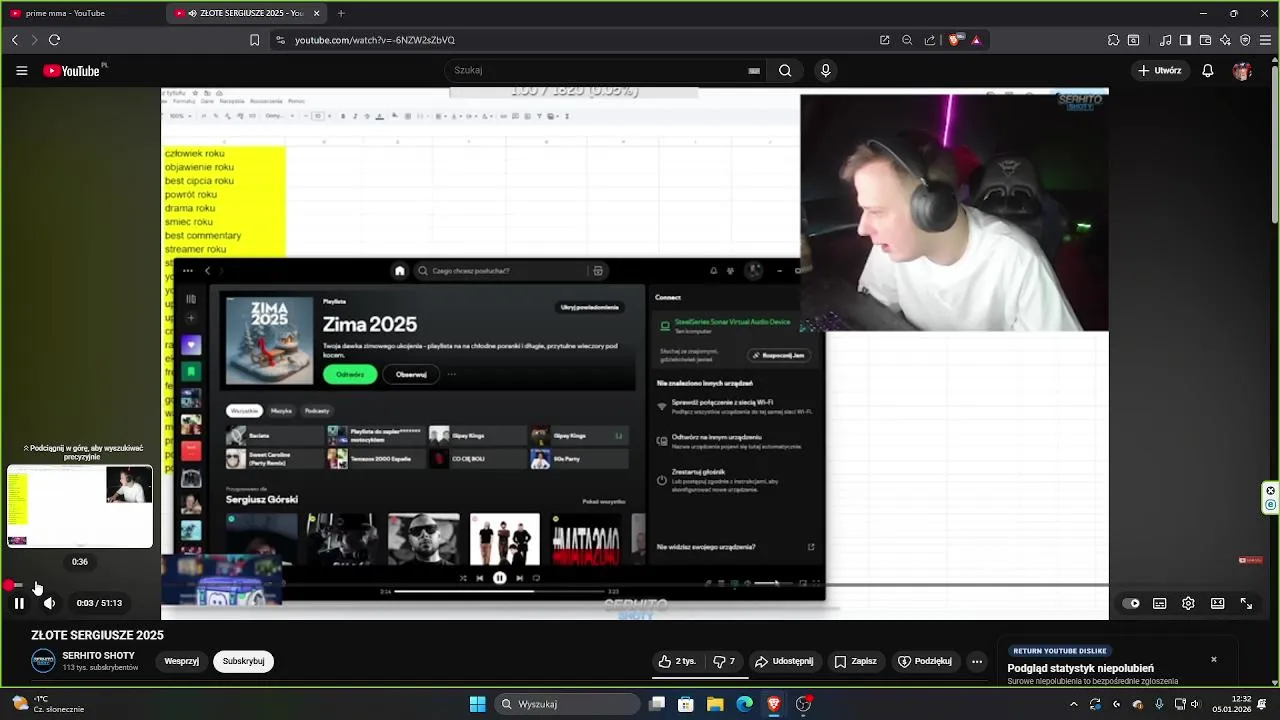
Task: Click the Spotify Obserwuj button in the video
Action: coord(411,374)
